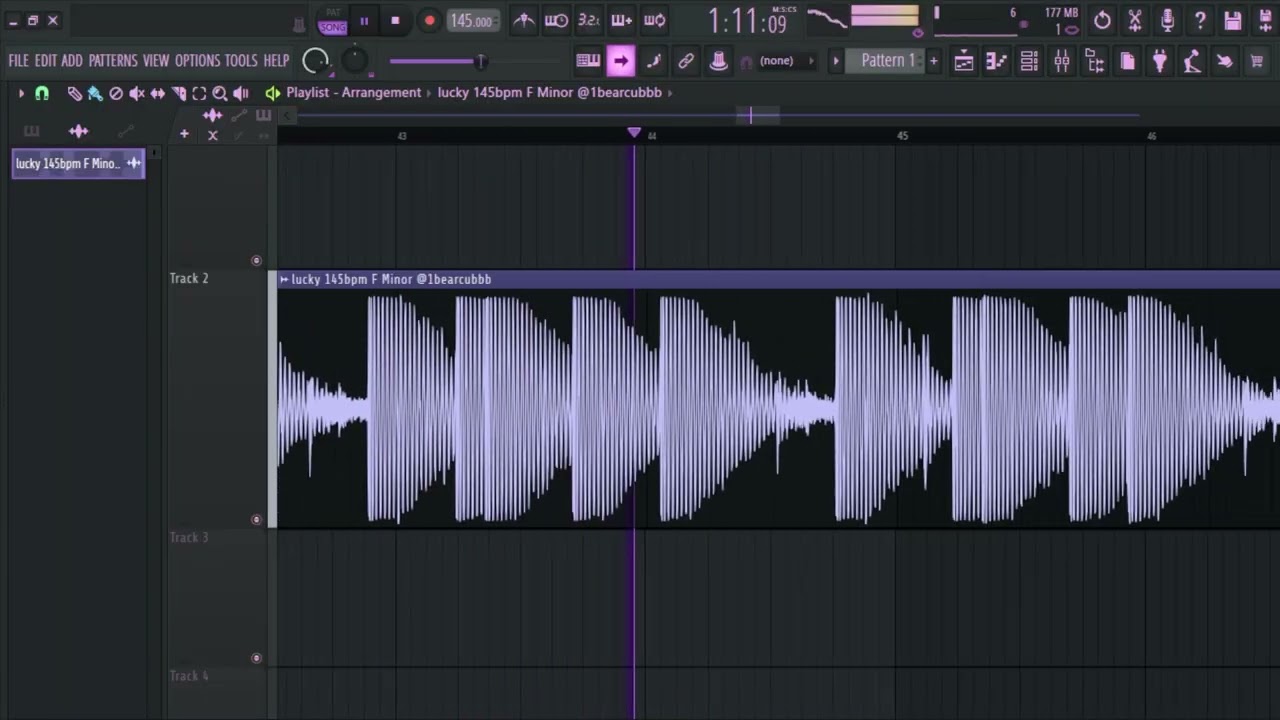1280x720 pixels.
Task: Open the PATTERNS menu
Action: (x=113, y=61)
